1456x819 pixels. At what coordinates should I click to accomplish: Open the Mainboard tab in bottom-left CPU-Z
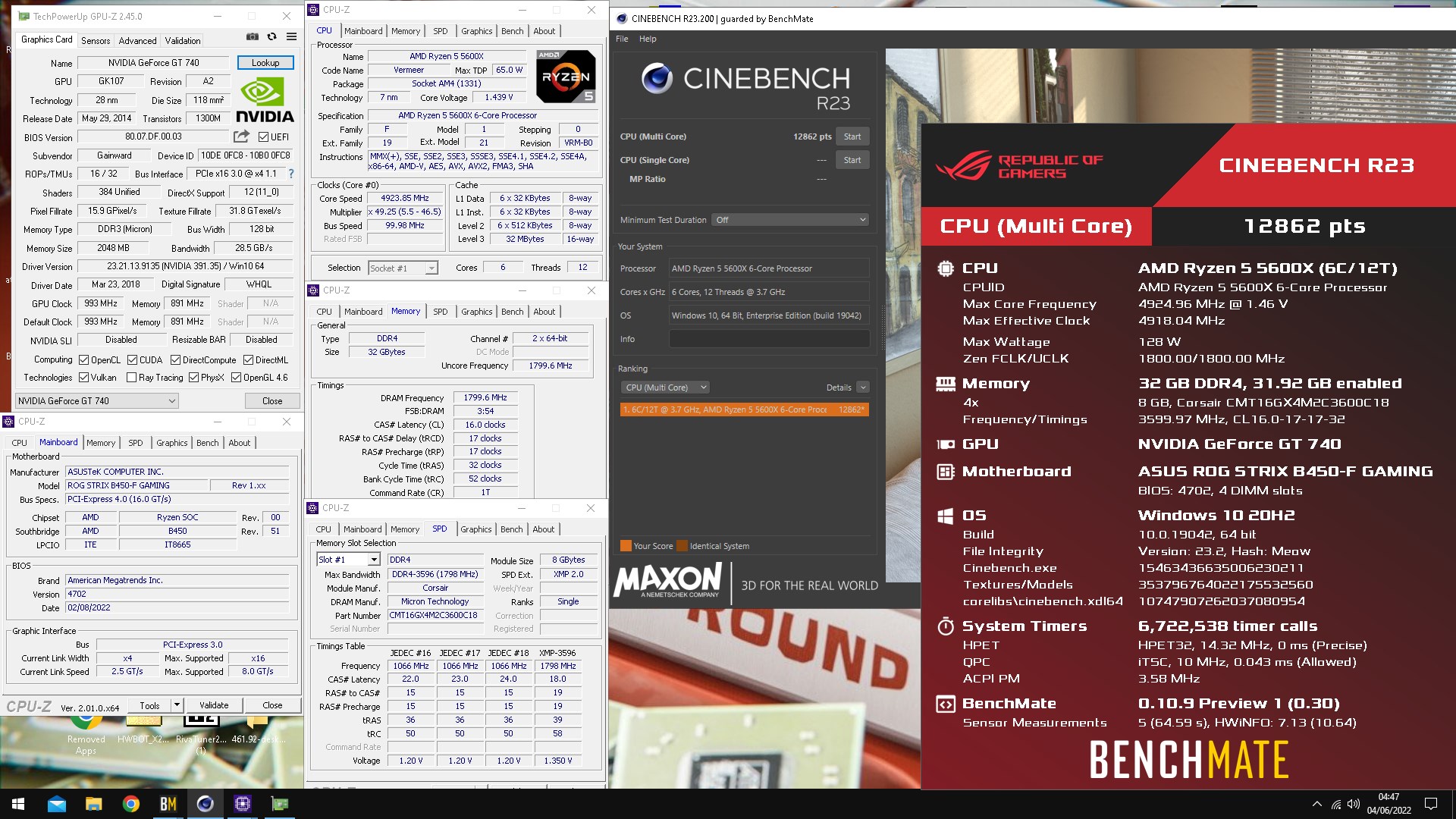pyautogui.click(x=58, y=443)
